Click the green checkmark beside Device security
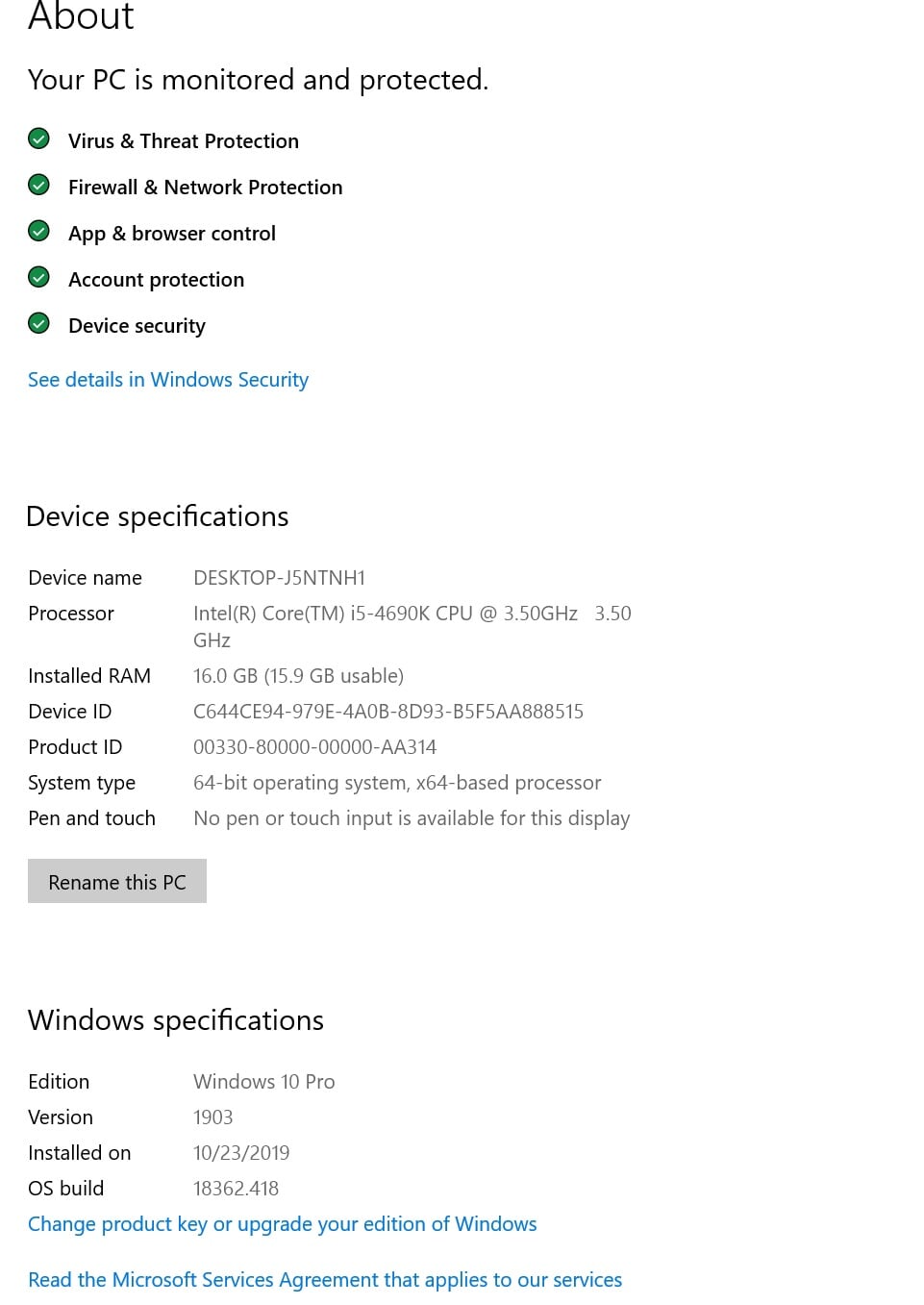 pyautogui.click(x=38, y=324)
